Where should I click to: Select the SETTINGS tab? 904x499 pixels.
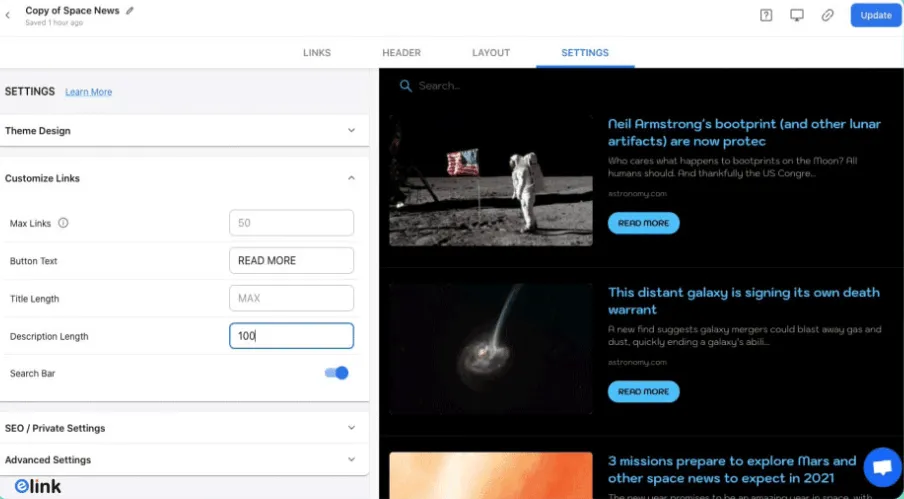[585, 52]
